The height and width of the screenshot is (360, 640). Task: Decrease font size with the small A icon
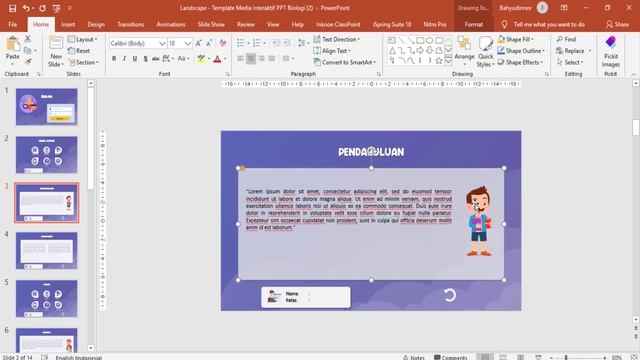(209, 43)
